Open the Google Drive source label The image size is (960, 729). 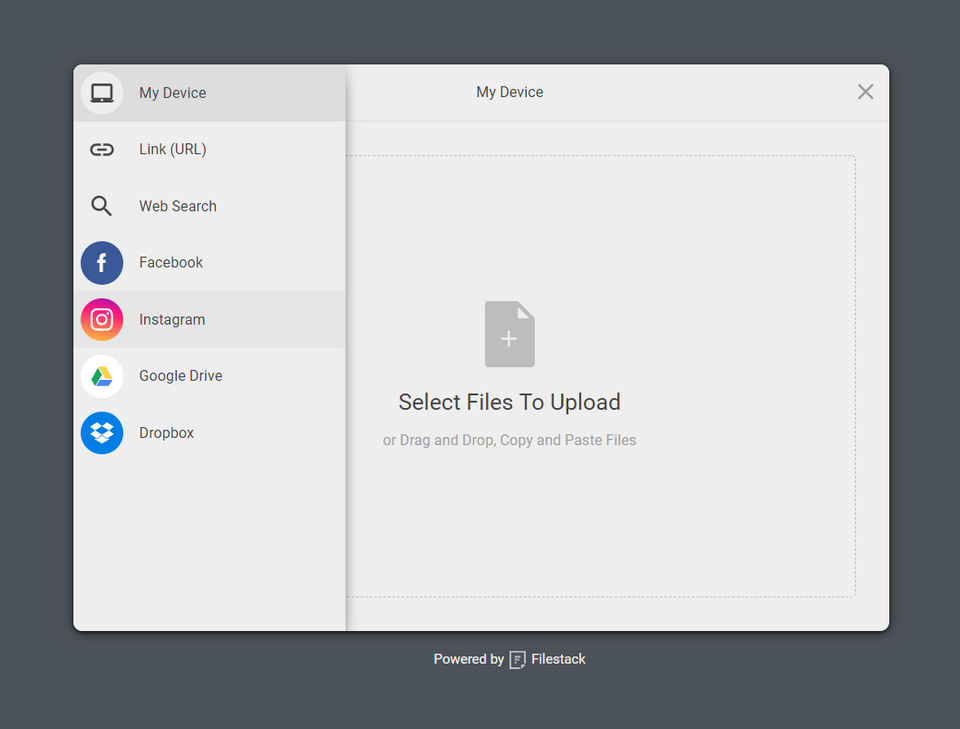(x=181, y=376)
